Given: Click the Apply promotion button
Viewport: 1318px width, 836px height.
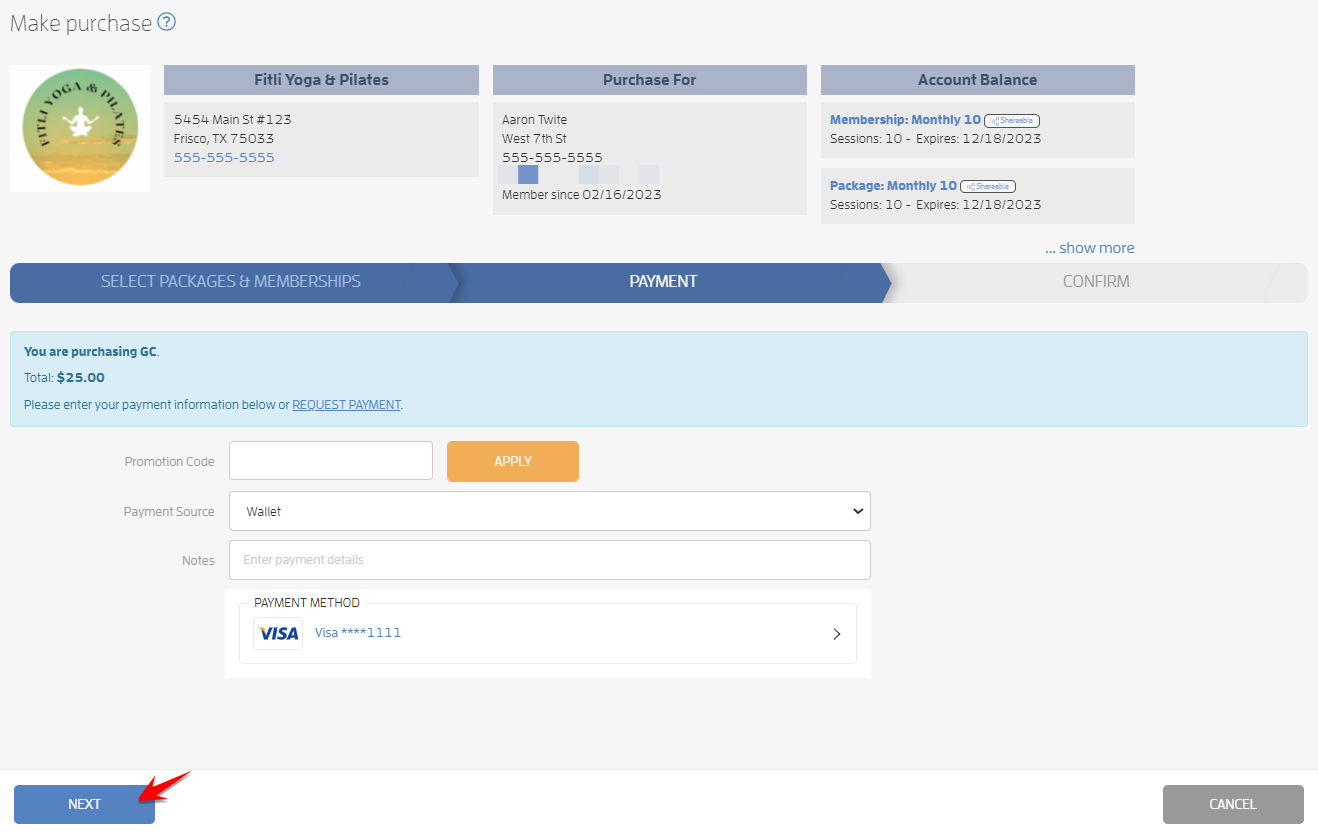Looking at the screenshot, I should coord(513,461).
